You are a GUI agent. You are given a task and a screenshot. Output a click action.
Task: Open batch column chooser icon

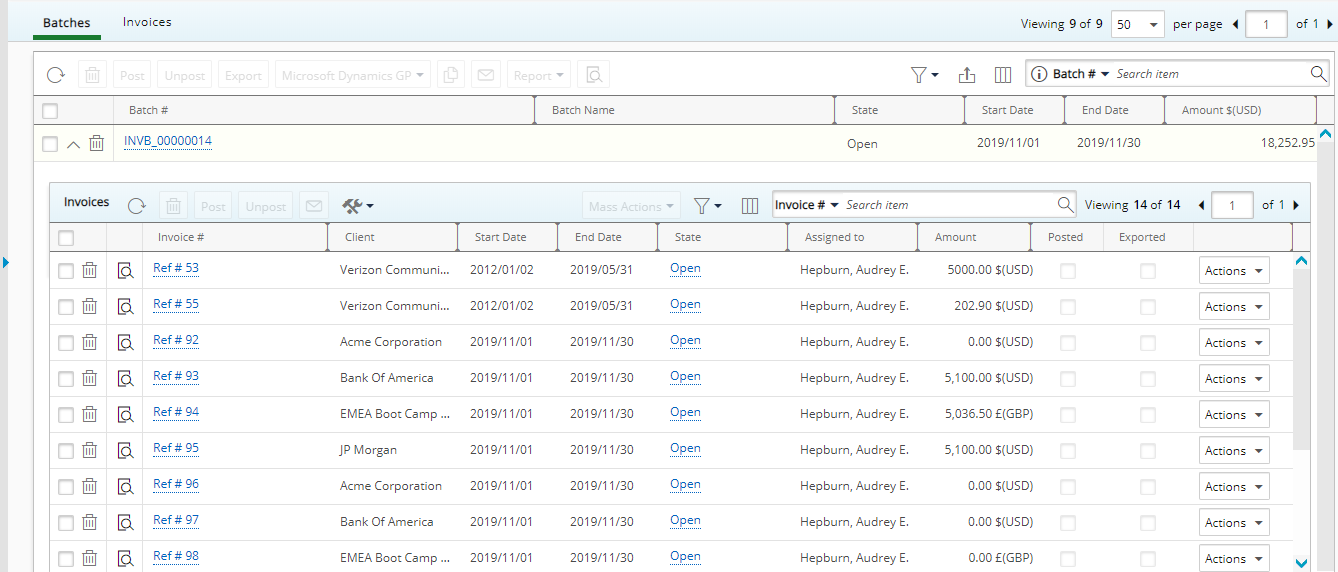1003,75
